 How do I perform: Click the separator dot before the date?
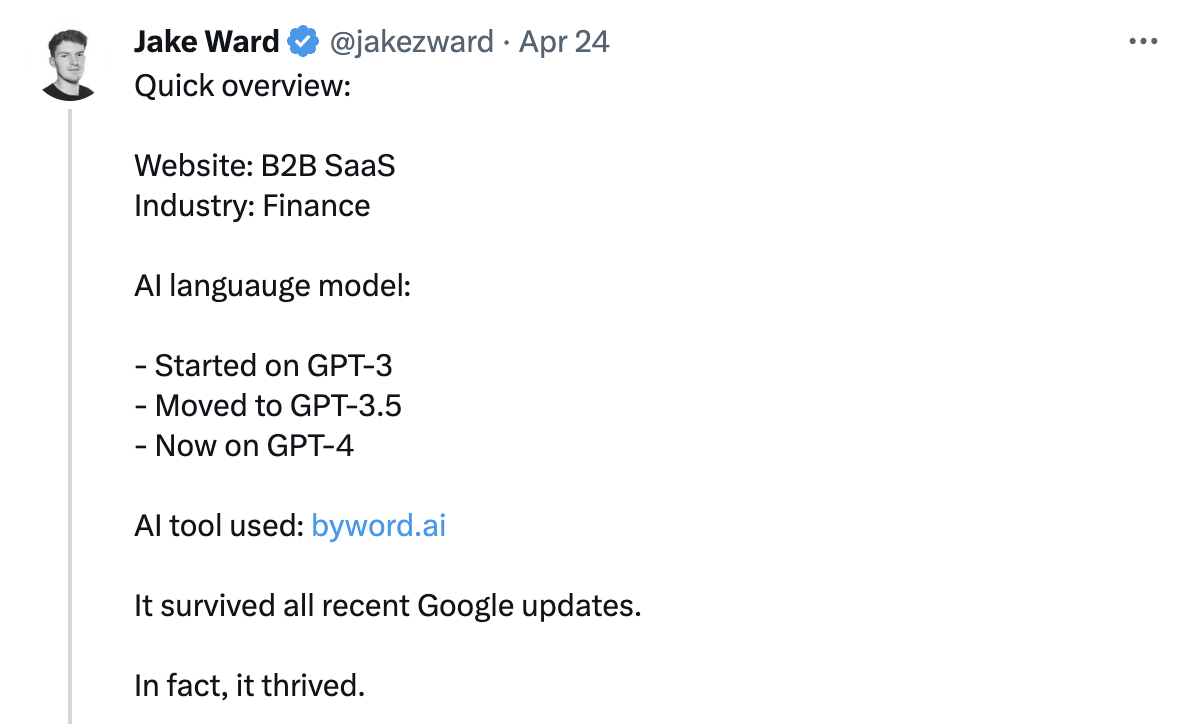(x=506, y=42)
